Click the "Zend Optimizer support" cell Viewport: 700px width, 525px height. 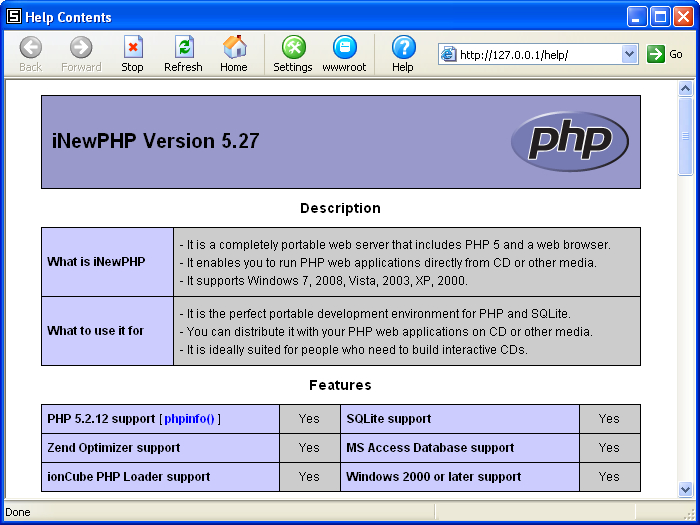point(160,448)
